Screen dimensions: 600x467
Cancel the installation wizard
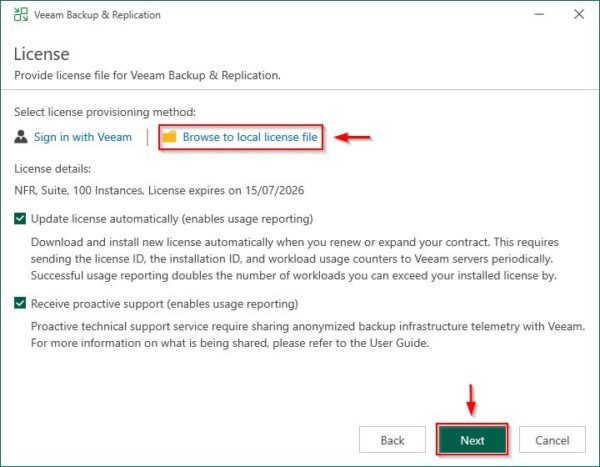552,440
